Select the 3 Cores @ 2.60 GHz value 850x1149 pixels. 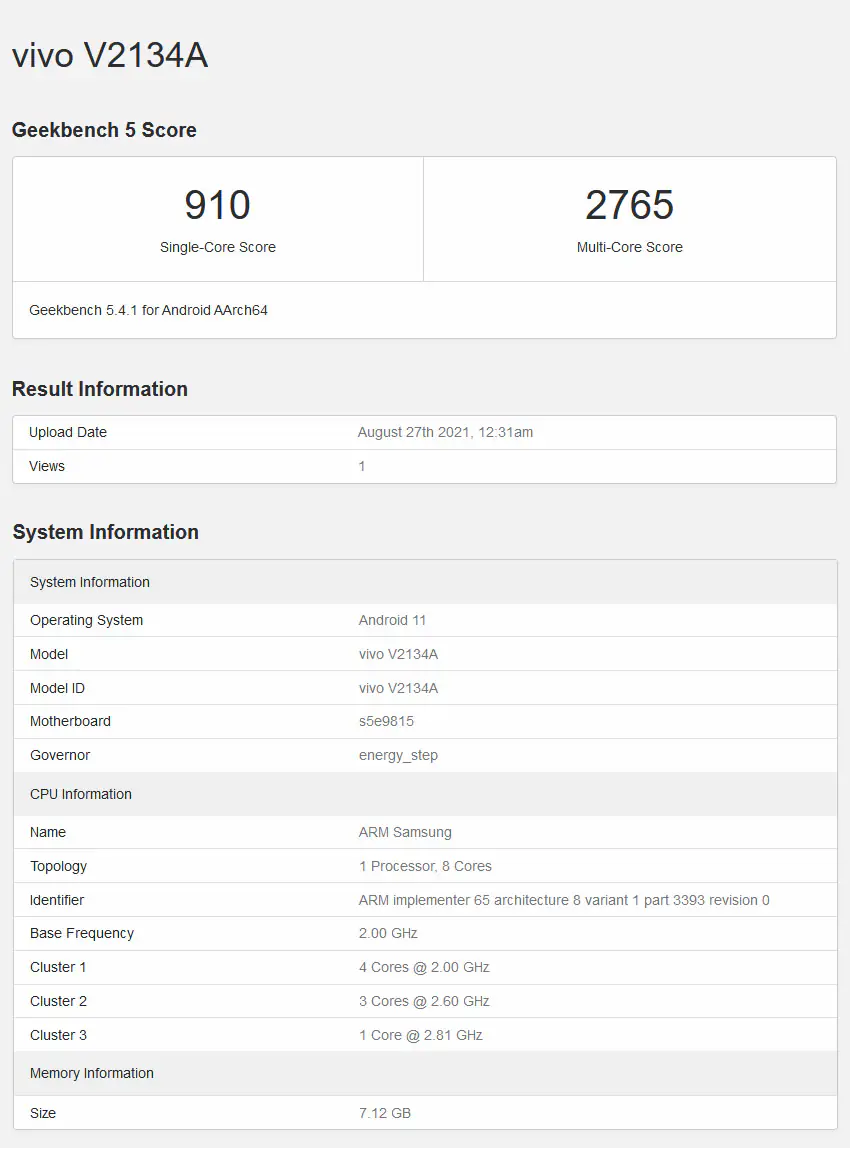[424, 1001]
